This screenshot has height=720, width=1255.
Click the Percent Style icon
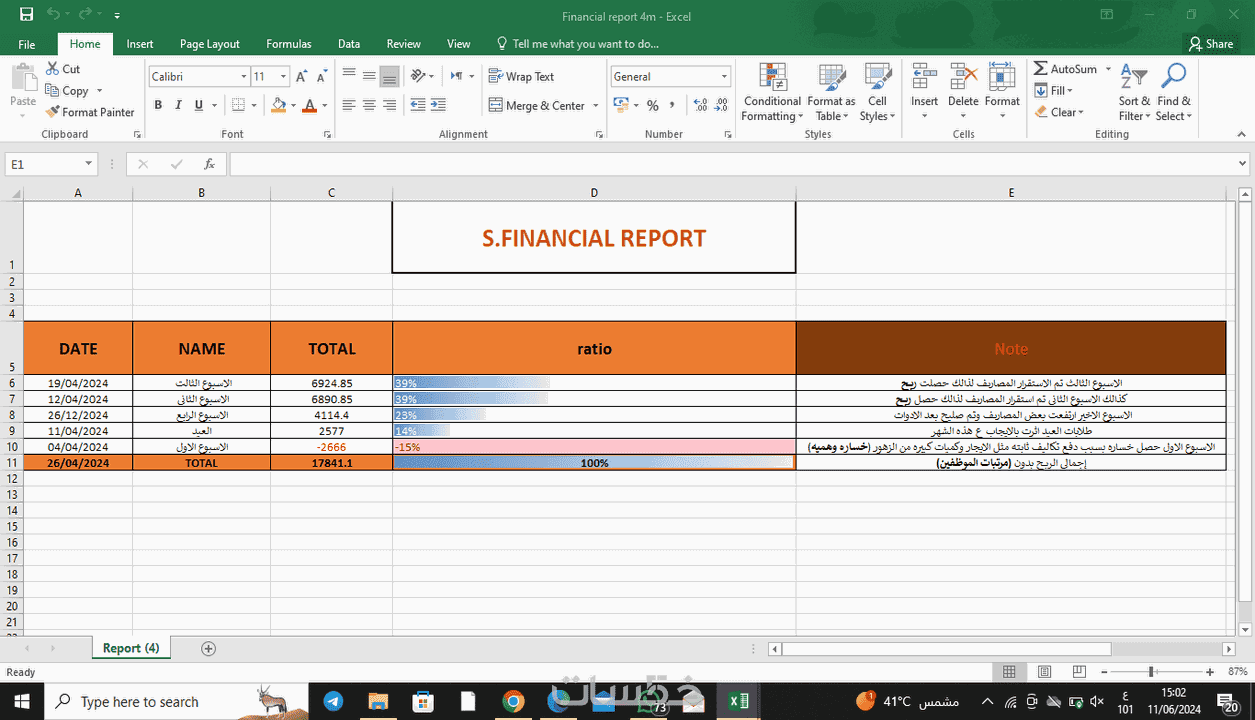pos(652,105)
